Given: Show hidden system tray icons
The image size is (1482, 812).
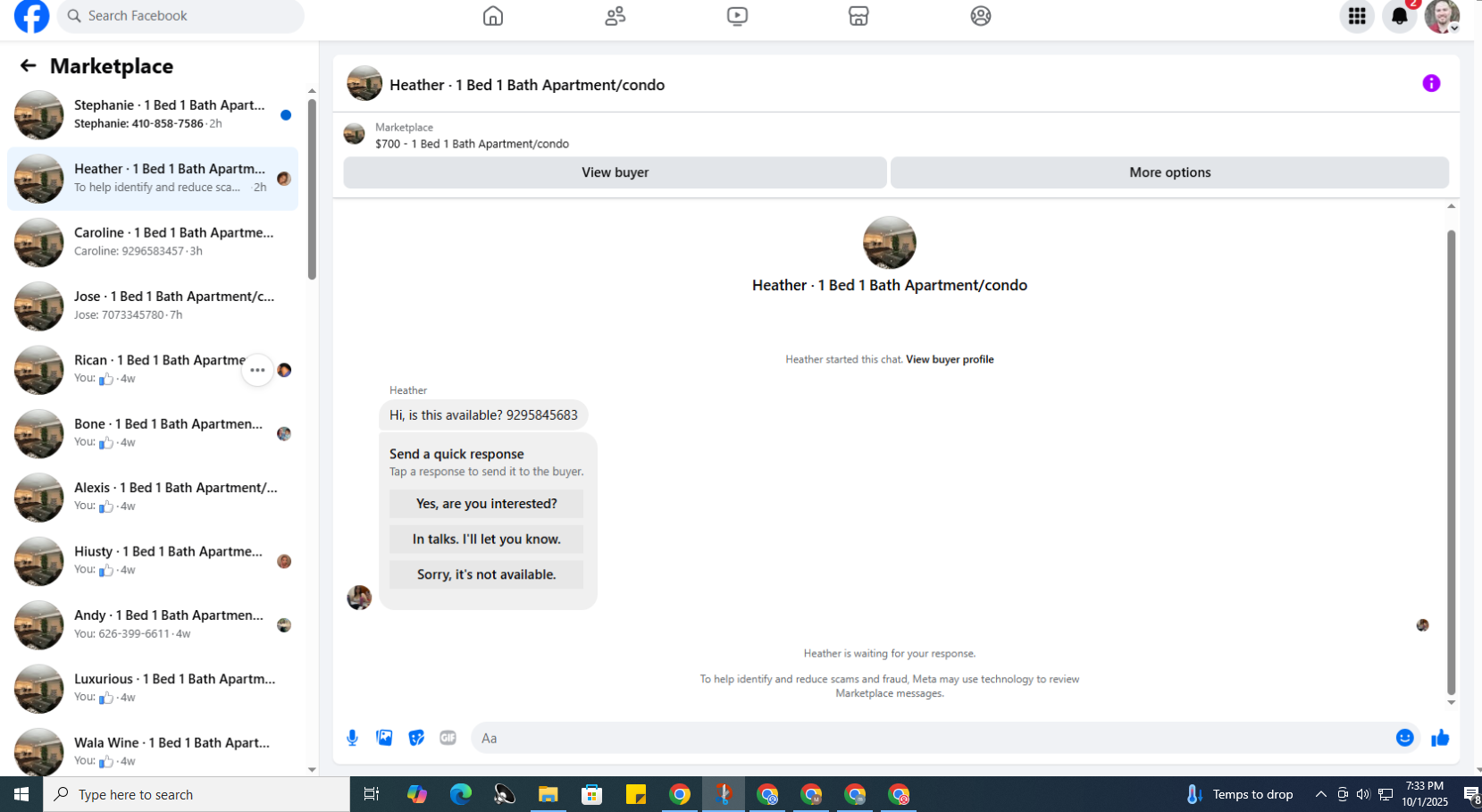Looking at the screenshot, I should coord(1321,794).
